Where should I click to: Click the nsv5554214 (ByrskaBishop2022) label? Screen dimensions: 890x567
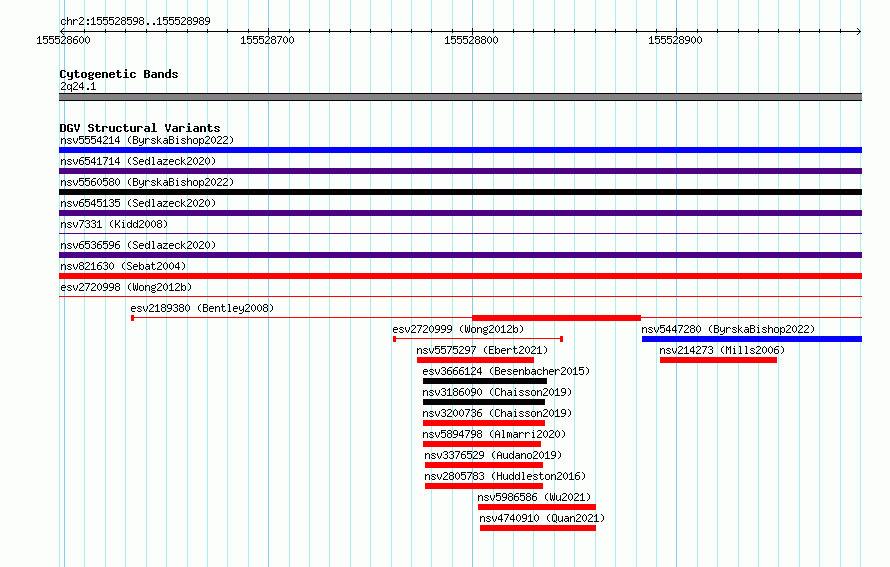[147, 140]
